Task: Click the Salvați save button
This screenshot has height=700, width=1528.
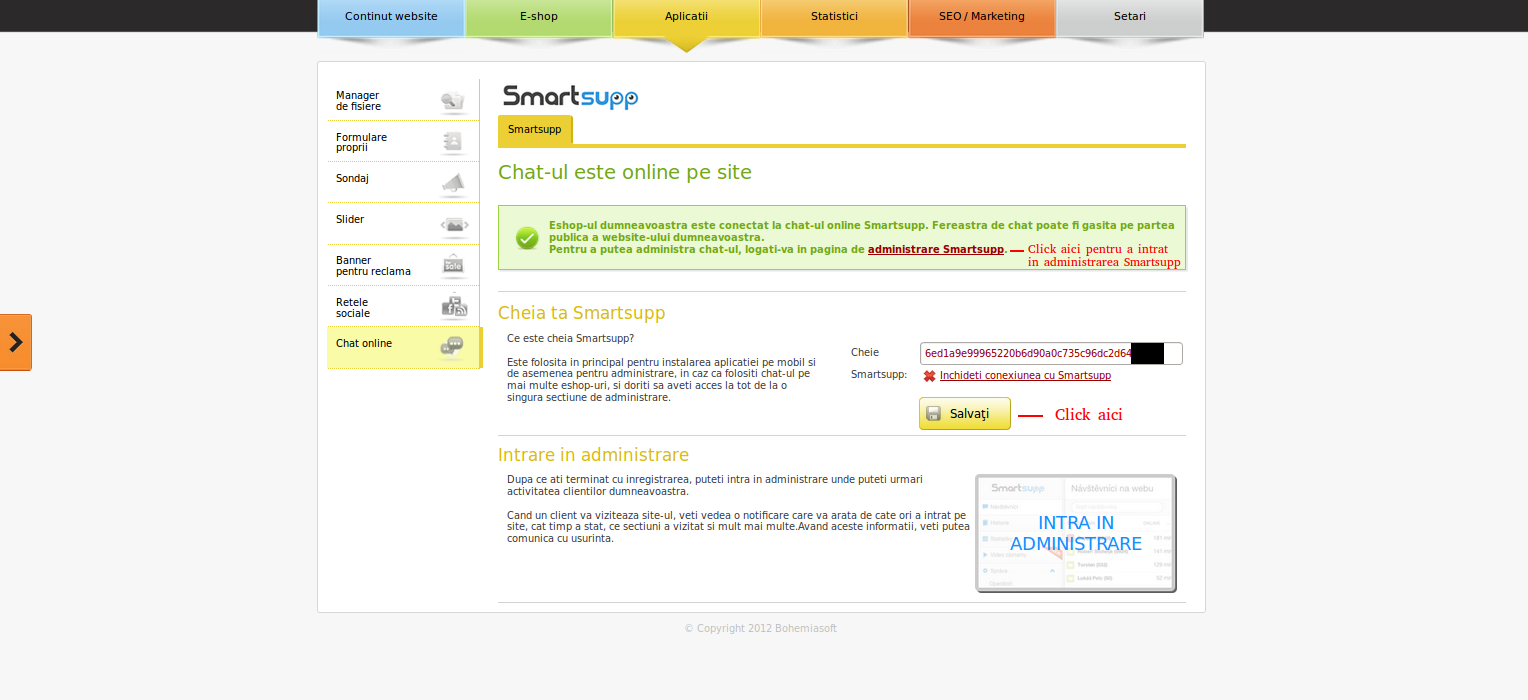Action: 965,413
